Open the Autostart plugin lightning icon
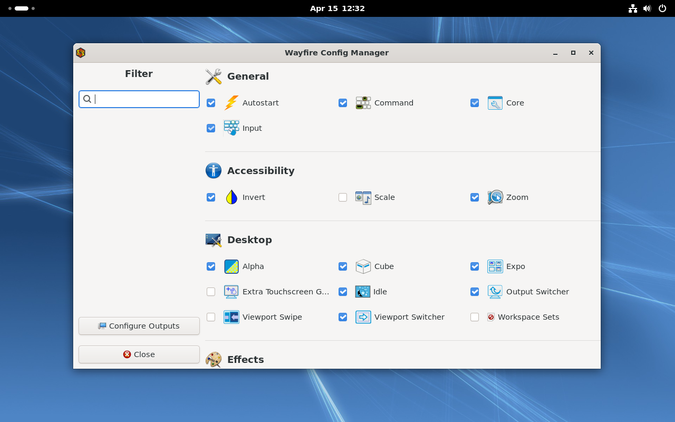Viewport: 675px width, 422px height. (x=231, y=103)
